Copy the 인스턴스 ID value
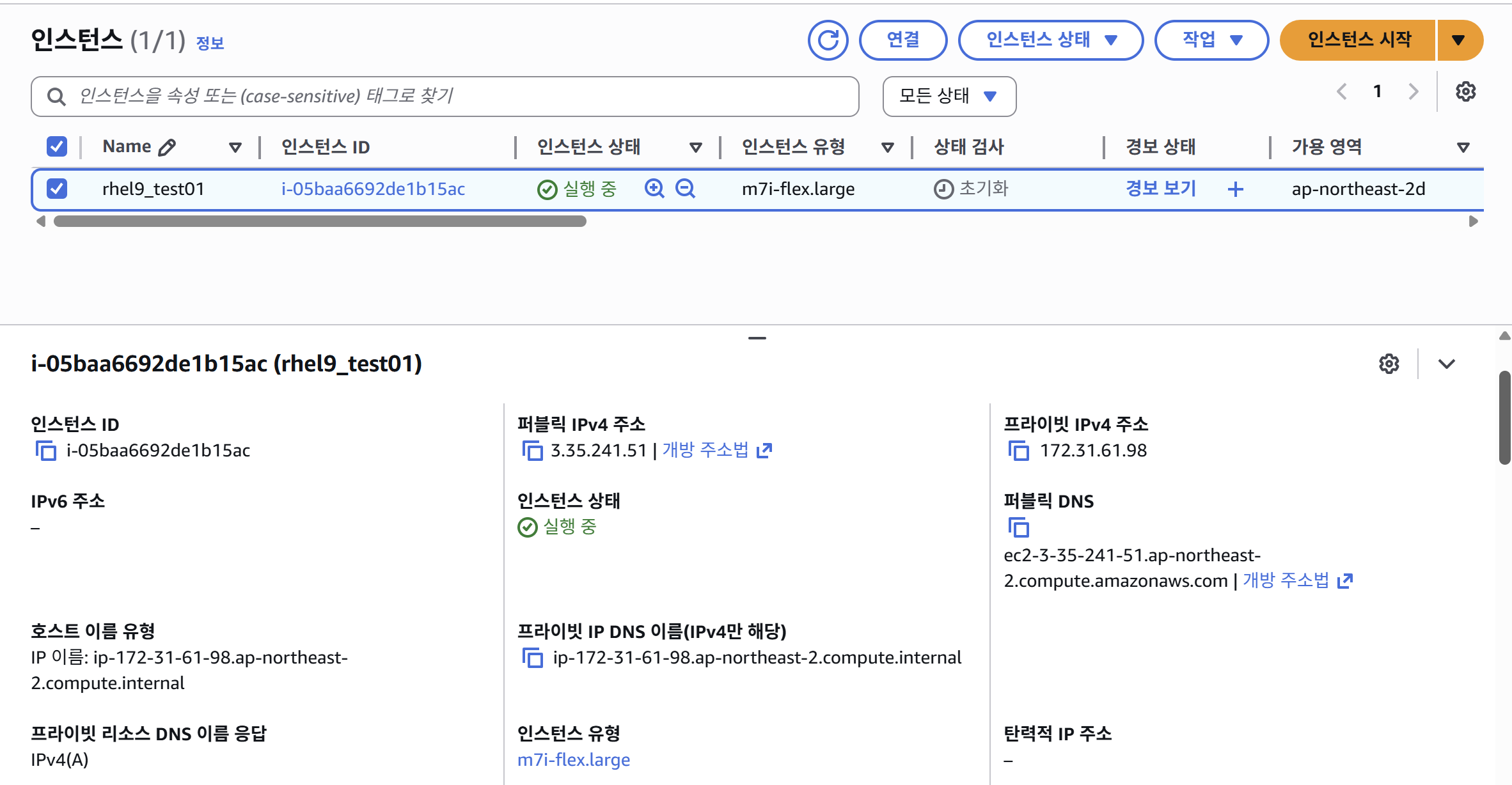1512x785 pixels. pyautogui.click(x=45, y=451)
